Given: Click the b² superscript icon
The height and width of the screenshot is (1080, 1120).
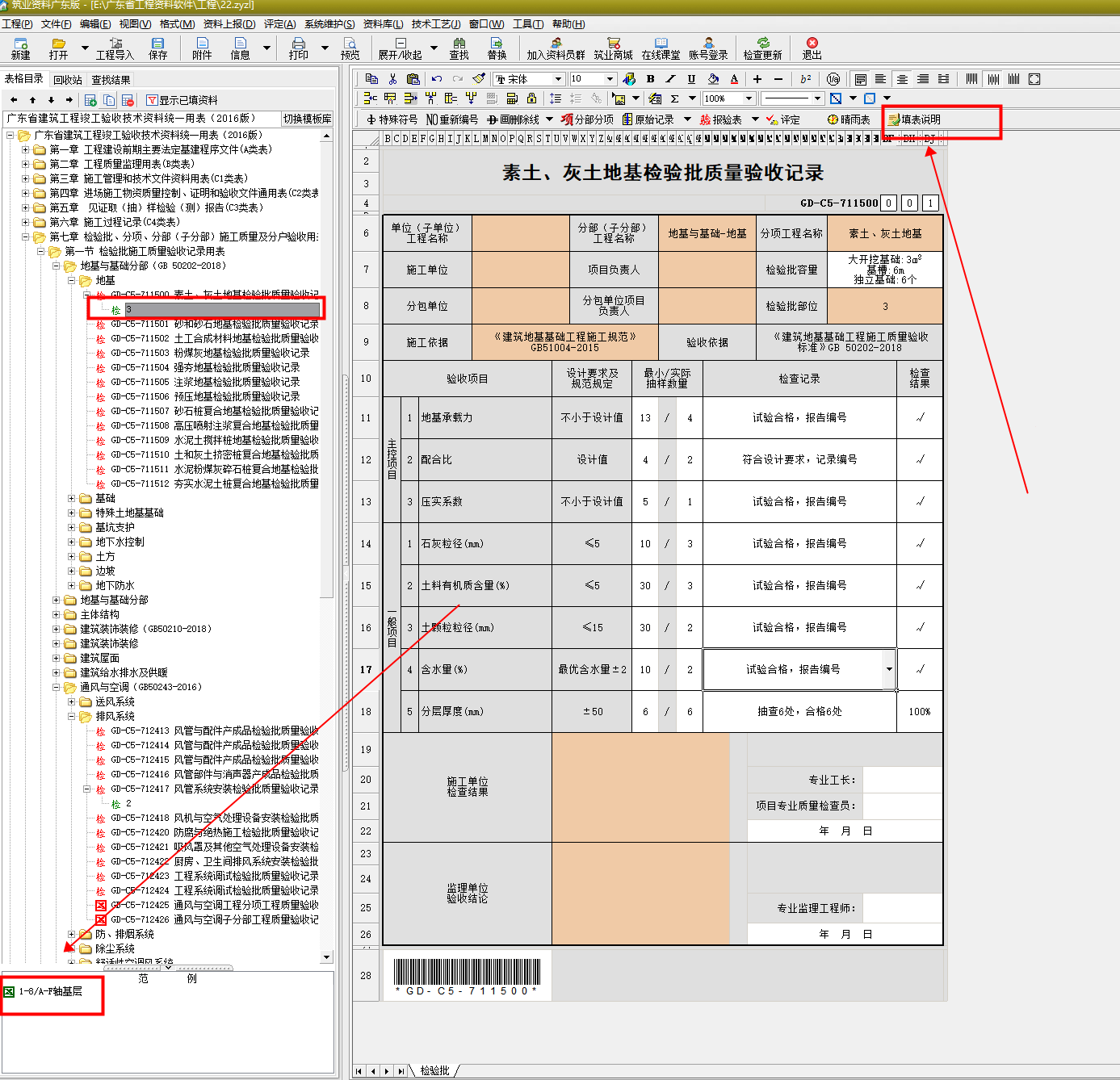Looking at the screenshot, I should 806,79.
